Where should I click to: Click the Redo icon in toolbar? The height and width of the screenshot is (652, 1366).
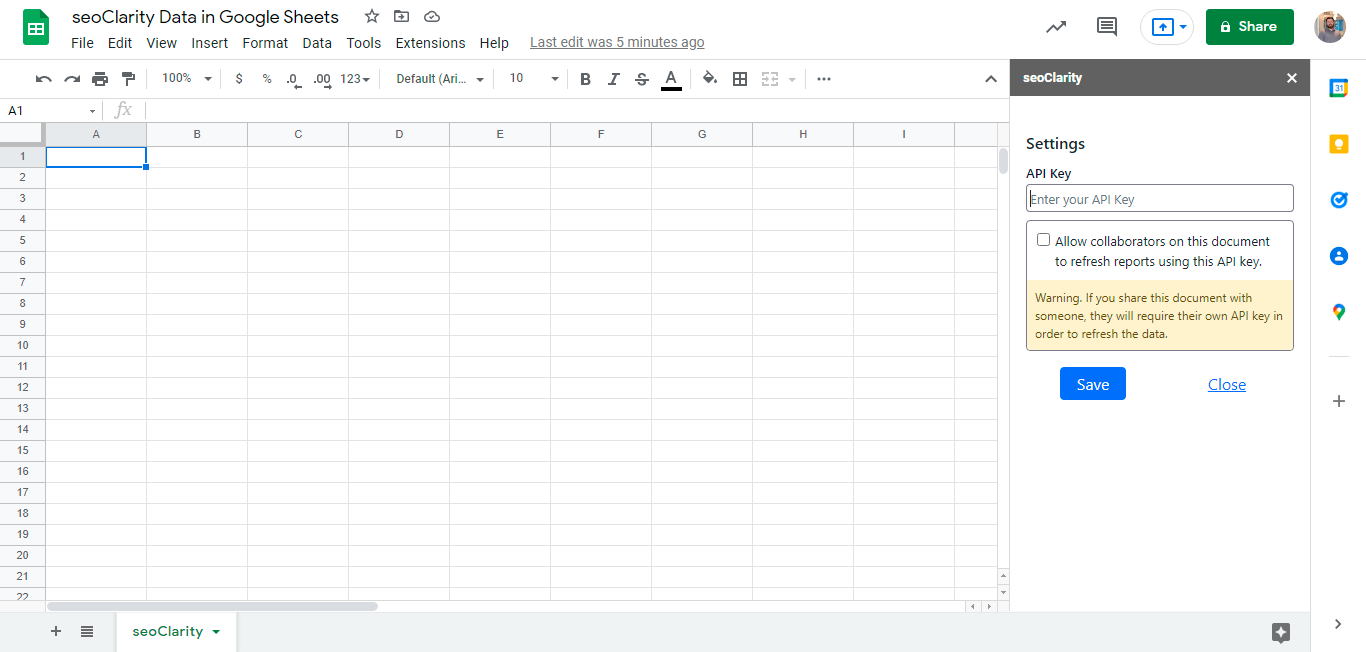pos(72,79)
